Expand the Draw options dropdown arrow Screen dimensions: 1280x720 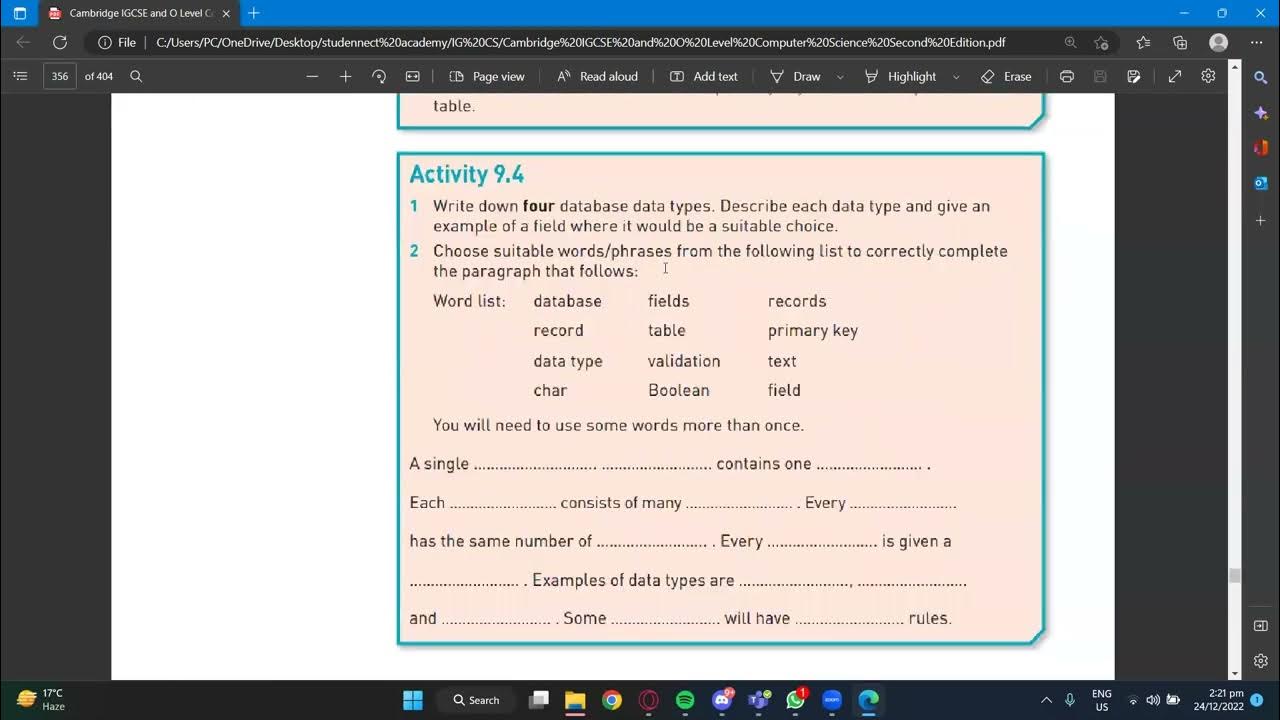point(840,76)
